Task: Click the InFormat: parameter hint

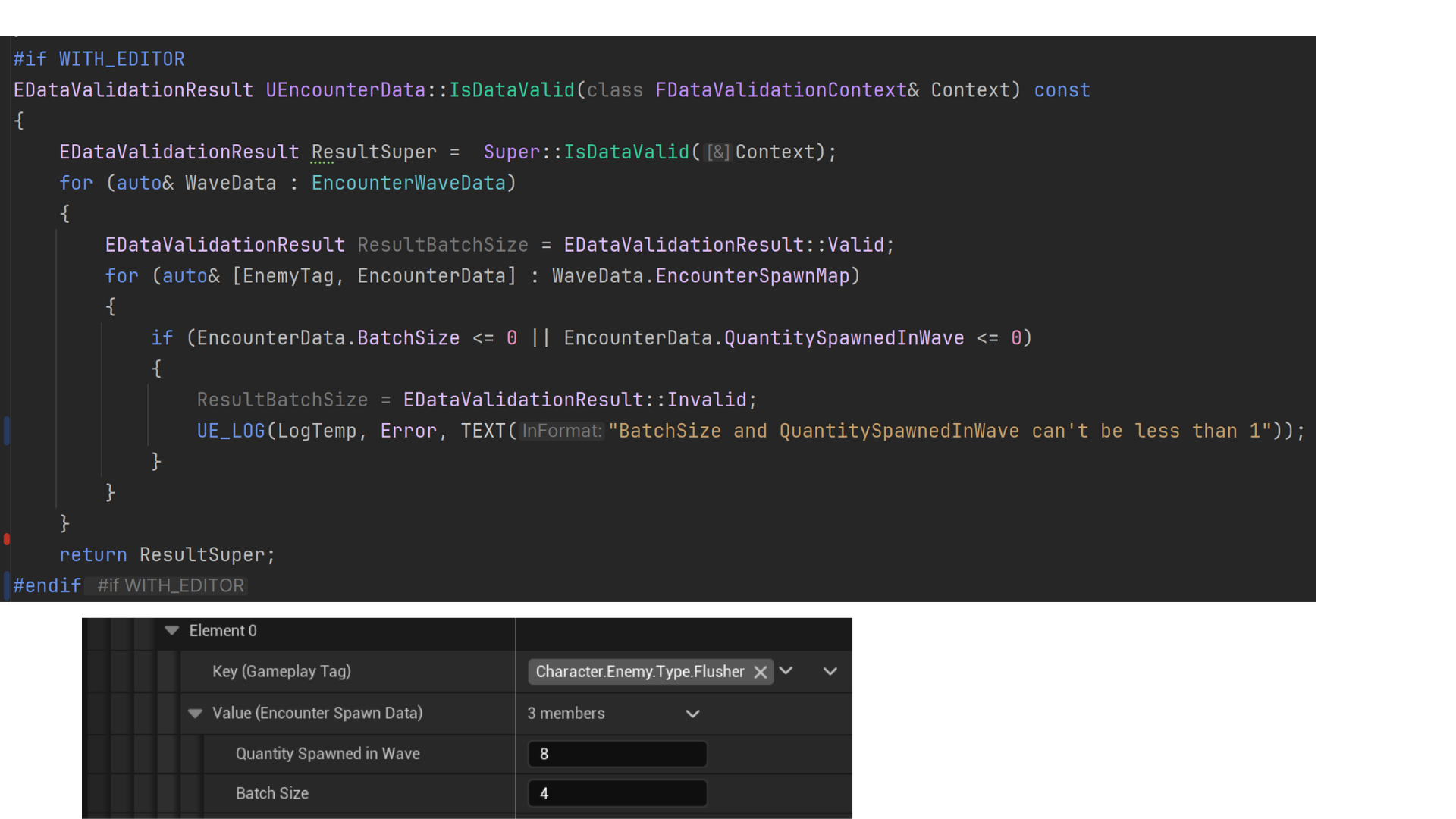Action: pos(561,431)
